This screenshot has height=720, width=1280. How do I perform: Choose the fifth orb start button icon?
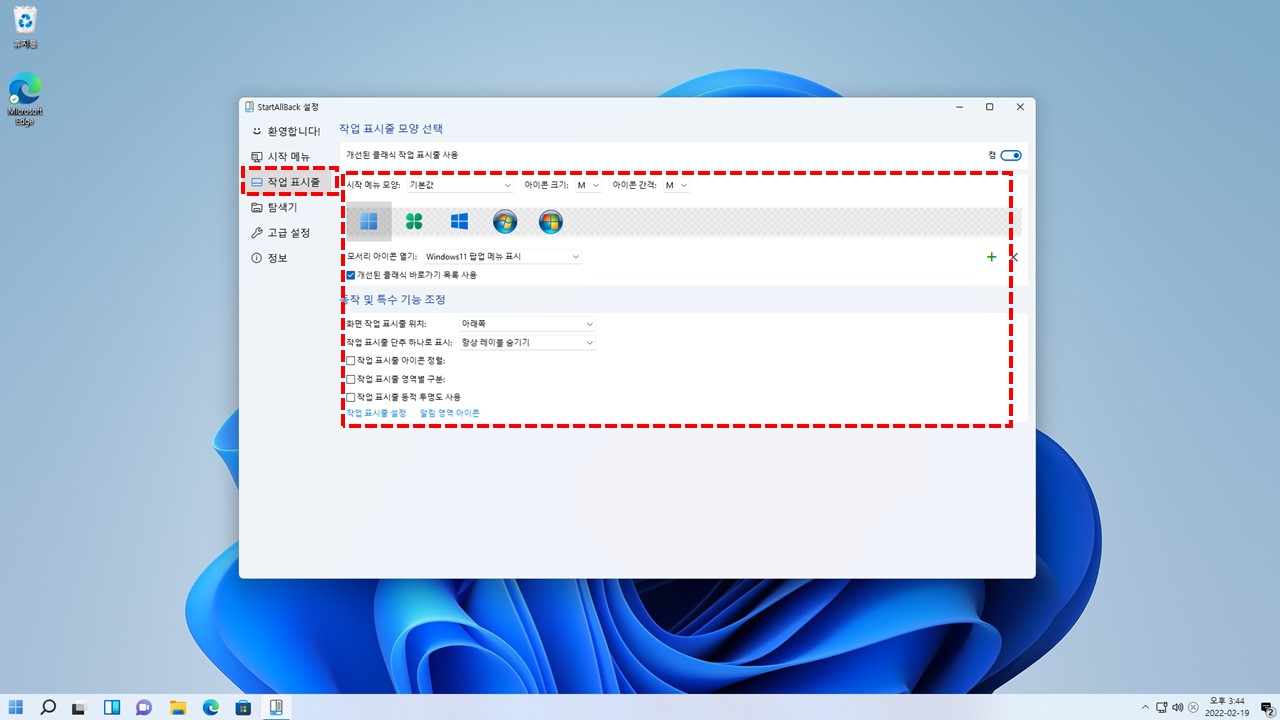pos(551,222)
